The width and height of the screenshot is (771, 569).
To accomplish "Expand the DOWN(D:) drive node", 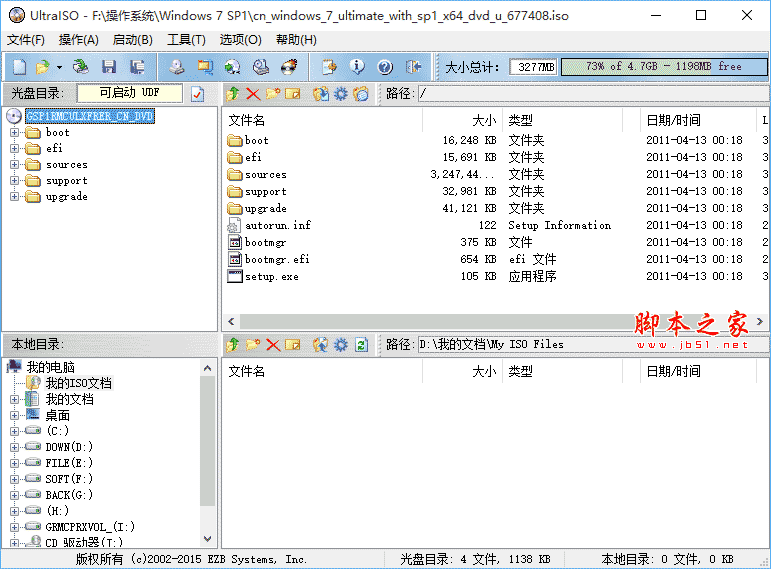I will click(x=15, y=447).
